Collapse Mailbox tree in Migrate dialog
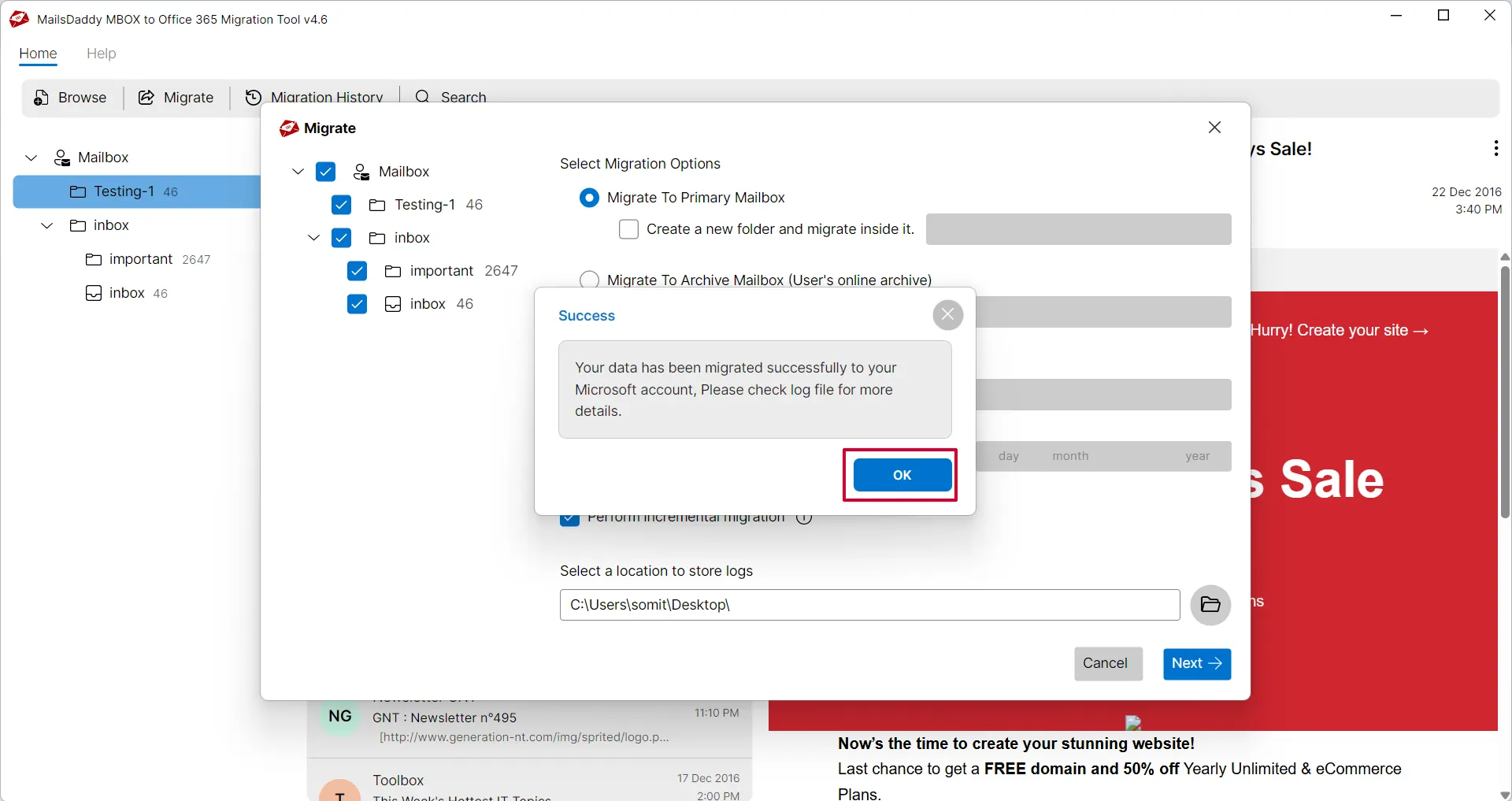This screenshot has height=801, width=1512. [298, 172]
